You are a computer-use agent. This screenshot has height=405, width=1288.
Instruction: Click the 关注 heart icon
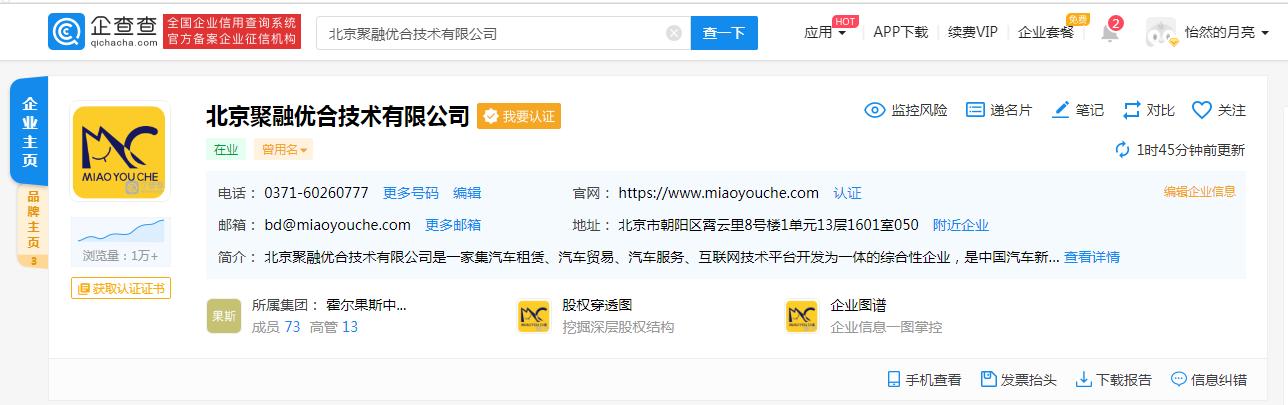[1201, 110]
